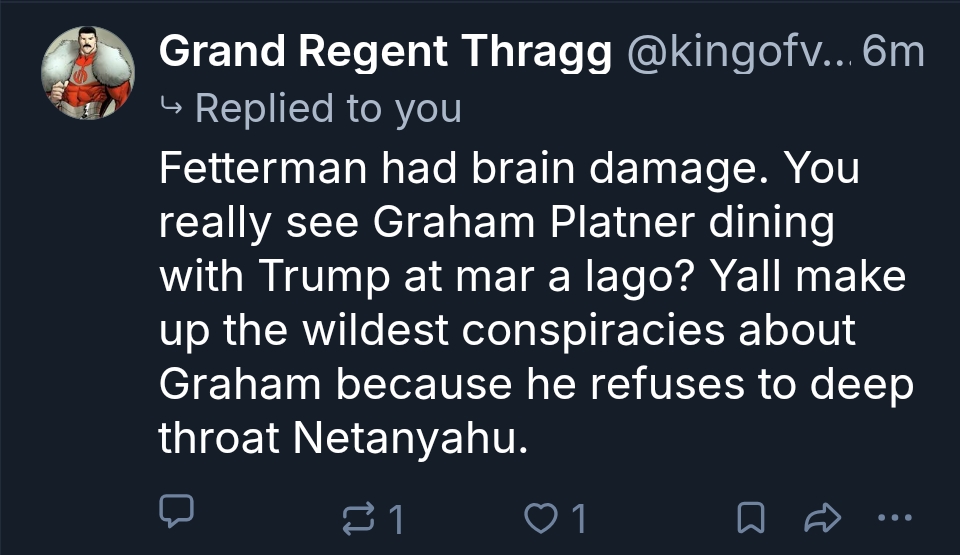Screen dimensions: 960x555
Task: View the like count of 1
Action: tap(578, 518)
